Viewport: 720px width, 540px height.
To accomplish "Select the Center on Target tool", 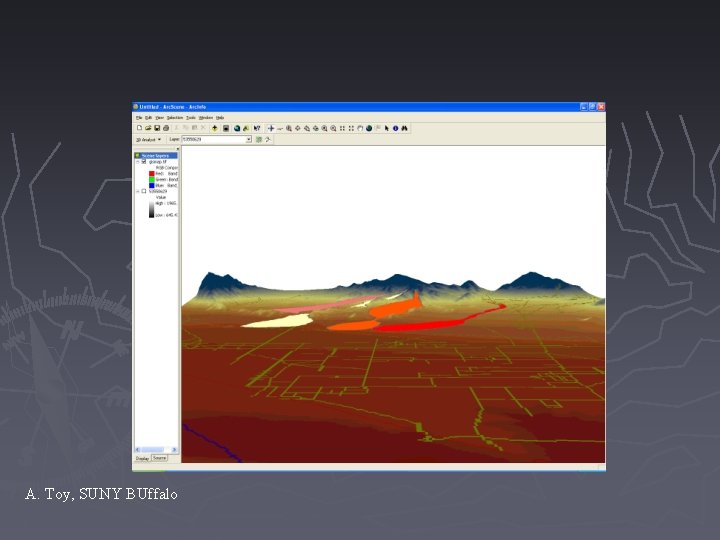I will click(298, 128).
